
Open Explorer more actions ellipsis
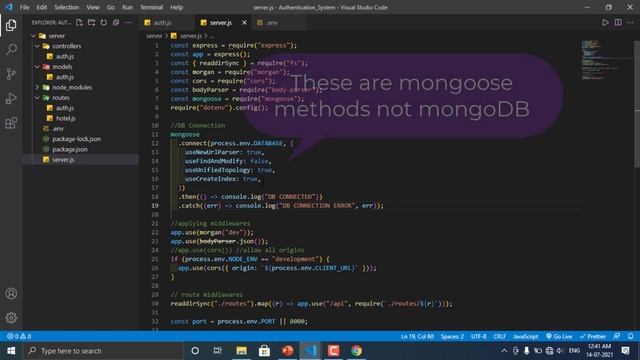pyautogui.click(x=128, y=22)
